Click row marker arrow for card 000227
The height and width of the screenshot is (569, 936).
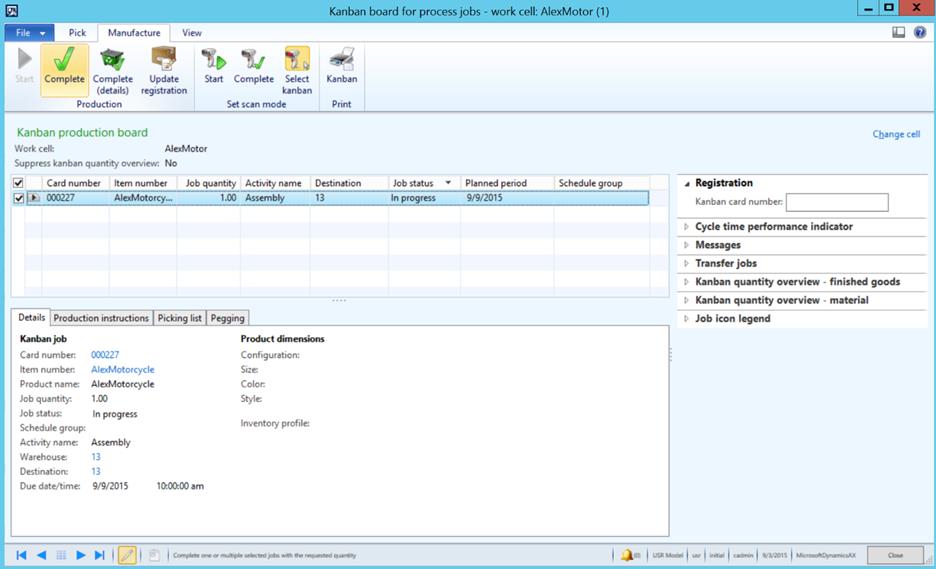pos(34,198)
